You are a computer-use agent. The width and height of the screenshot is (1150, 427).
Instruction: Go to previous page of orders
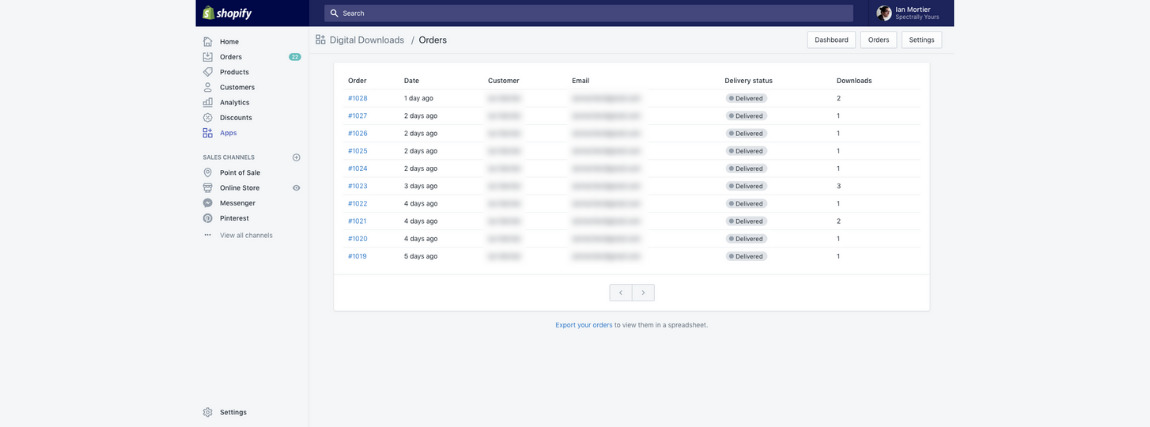(x=621, y=293)
